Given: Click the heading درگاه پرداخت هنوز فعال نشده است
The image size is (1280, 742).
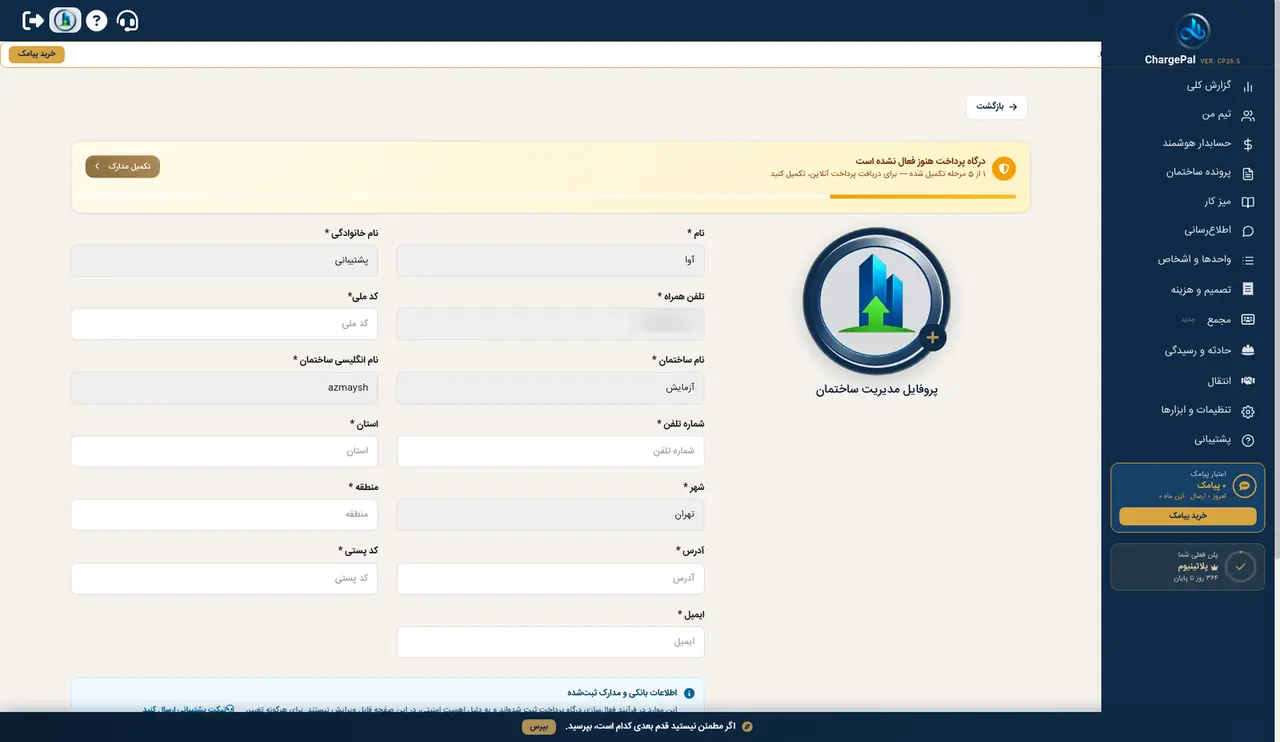Looking at the screenshot, I should pyautogui.click(x=920, y=160).
